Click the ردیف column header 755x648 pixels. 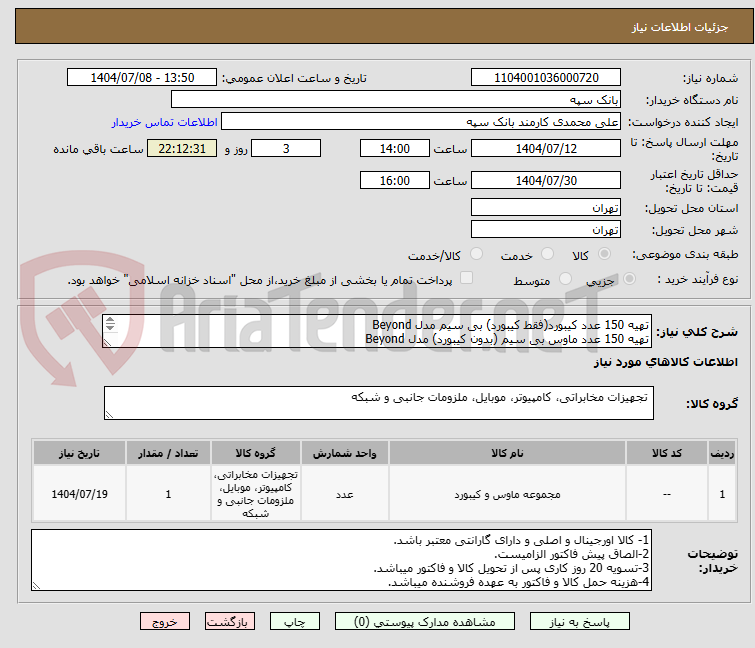pos(722,454)
